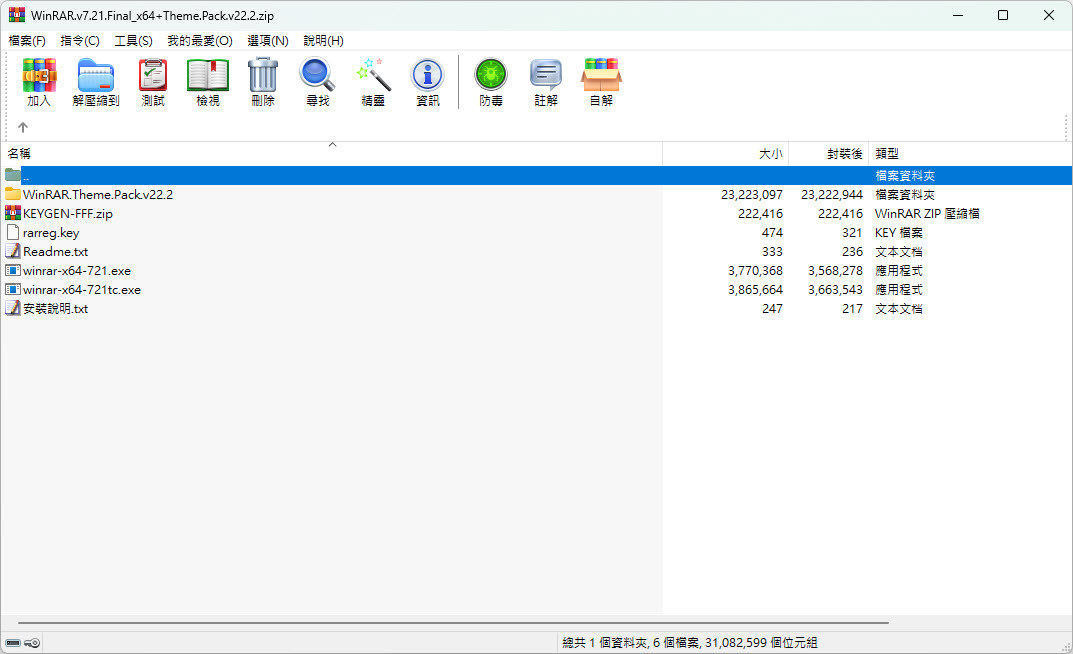The width and height of the screenshot is (1073, 654).
Task: Select Readme.txt file name
Action: (x=55, y=252)
